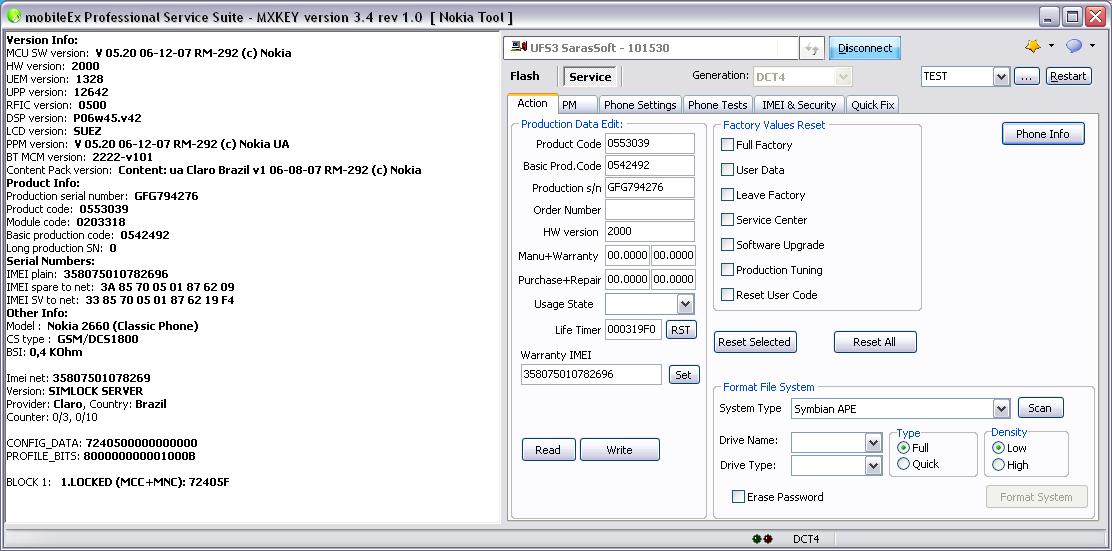Click the mobileEx green app icon in title bar
1112x551 pixels.
[13, 16]
